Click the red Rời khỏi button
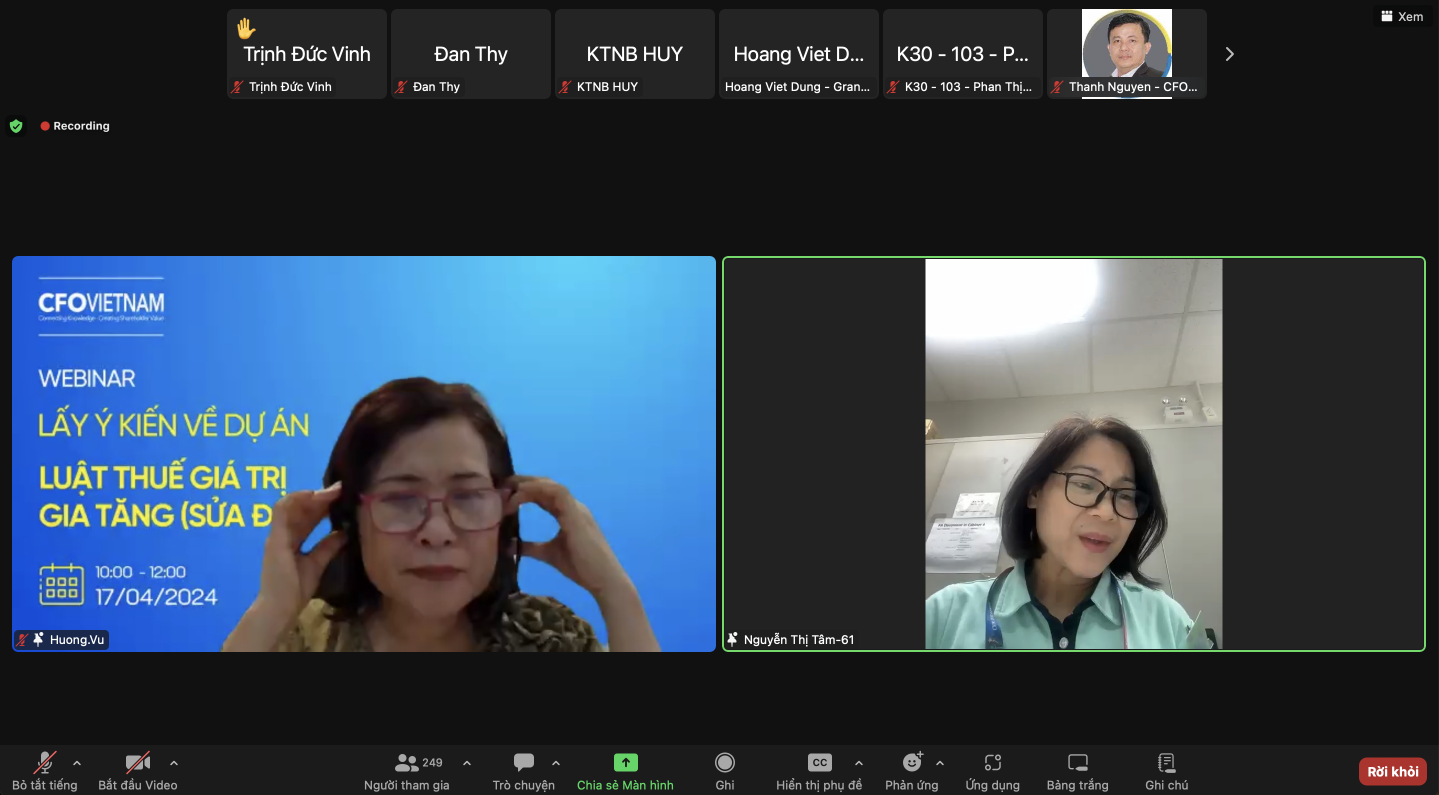The width and height of the screenshot is (1439, 795). pyautogui.click(x=1392, y=771)
